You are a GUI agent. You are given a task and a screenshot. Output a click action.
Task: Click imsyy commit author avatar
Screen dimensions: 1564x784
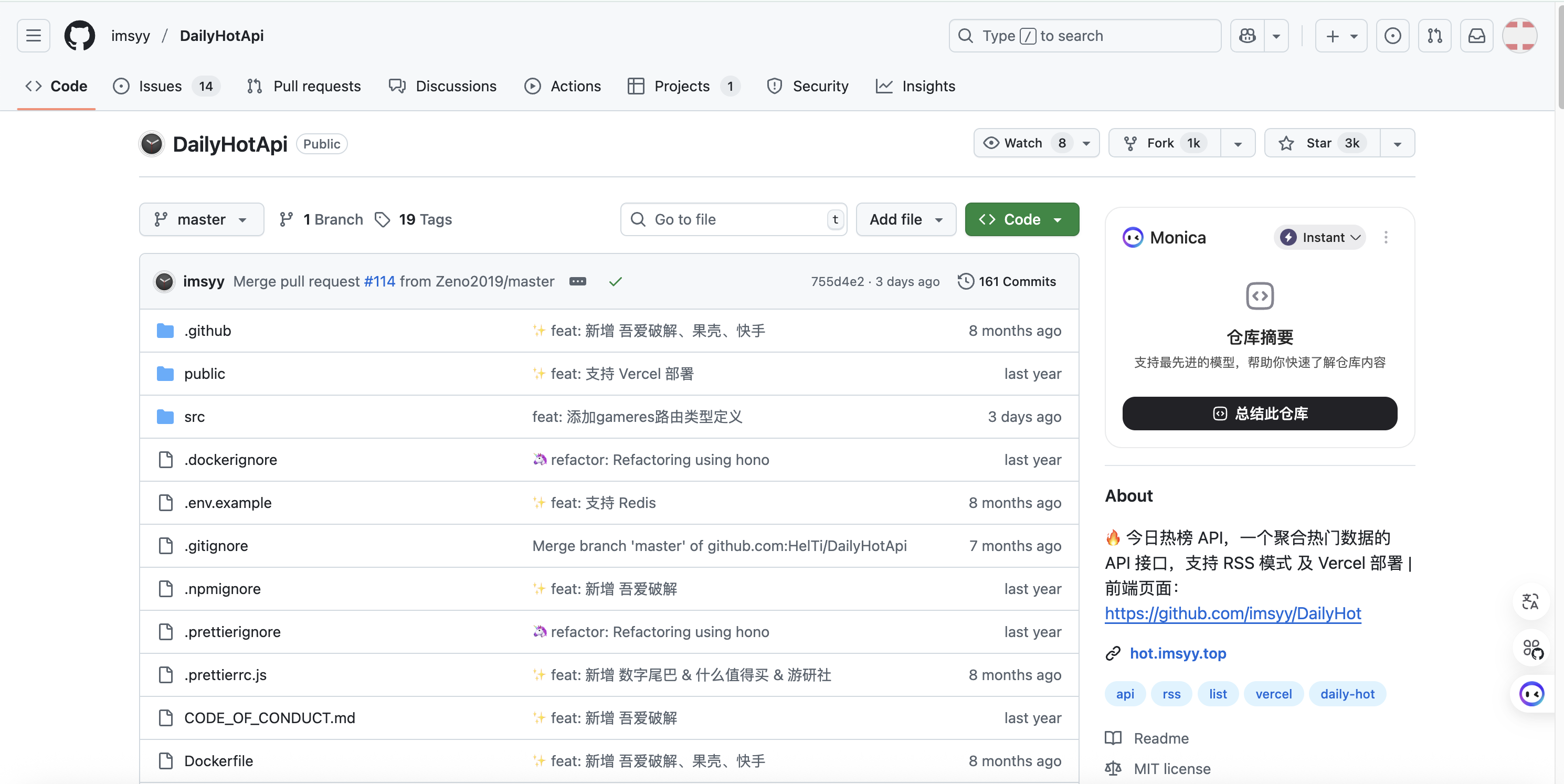click(x=164, y=281)
